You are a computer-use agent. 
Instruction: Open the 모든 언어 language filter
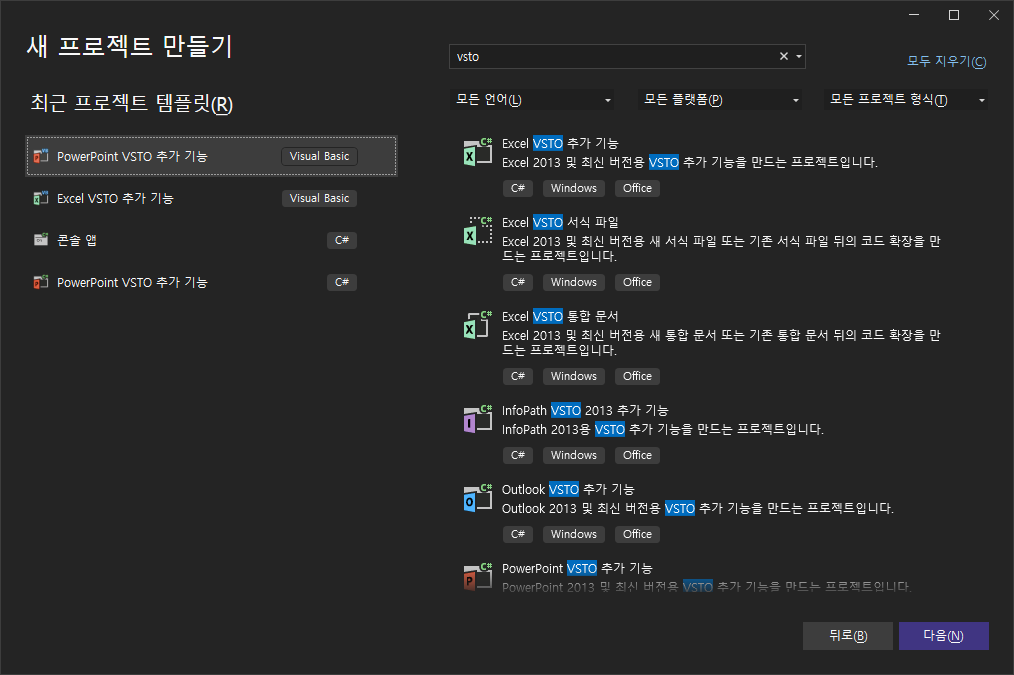coord(532,100)
